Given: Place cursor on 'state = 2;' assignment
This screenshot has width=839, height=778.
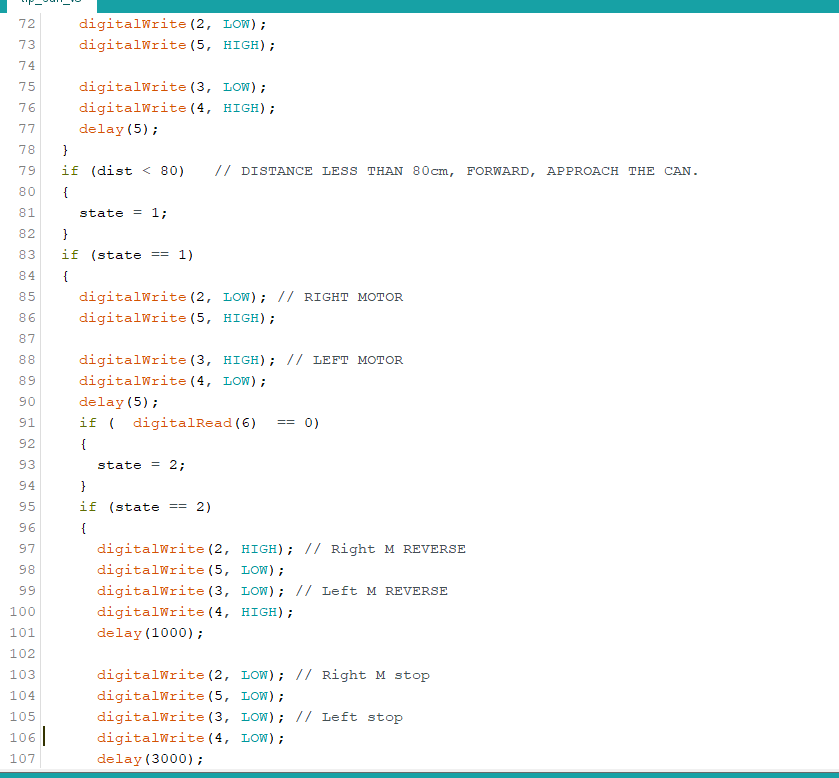Looking at the screenshot, I should pos(141,465).
